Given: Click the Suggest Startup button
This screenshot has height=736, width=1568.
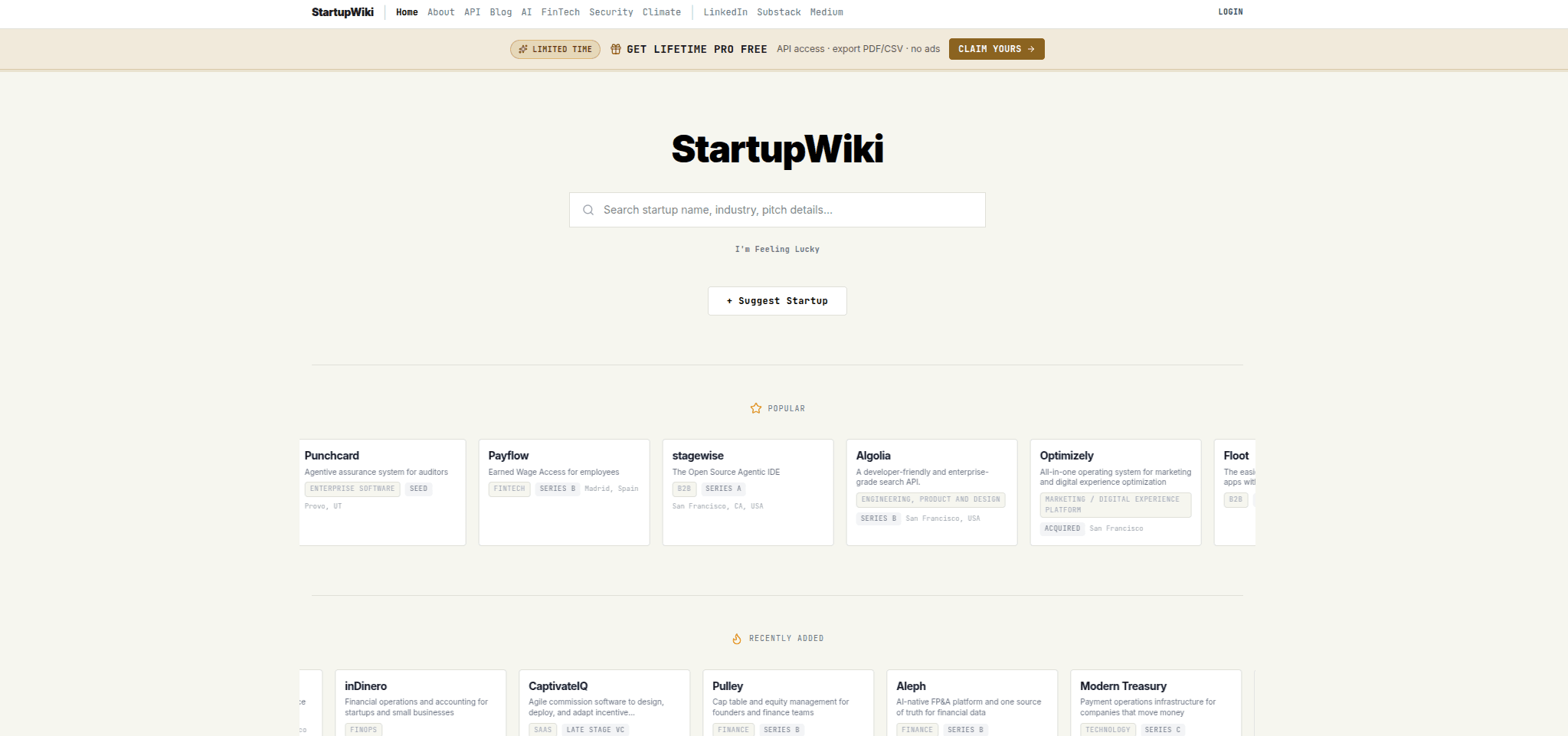Looking at the screenshot, I should pyautogui.click(x=777, y=301).
